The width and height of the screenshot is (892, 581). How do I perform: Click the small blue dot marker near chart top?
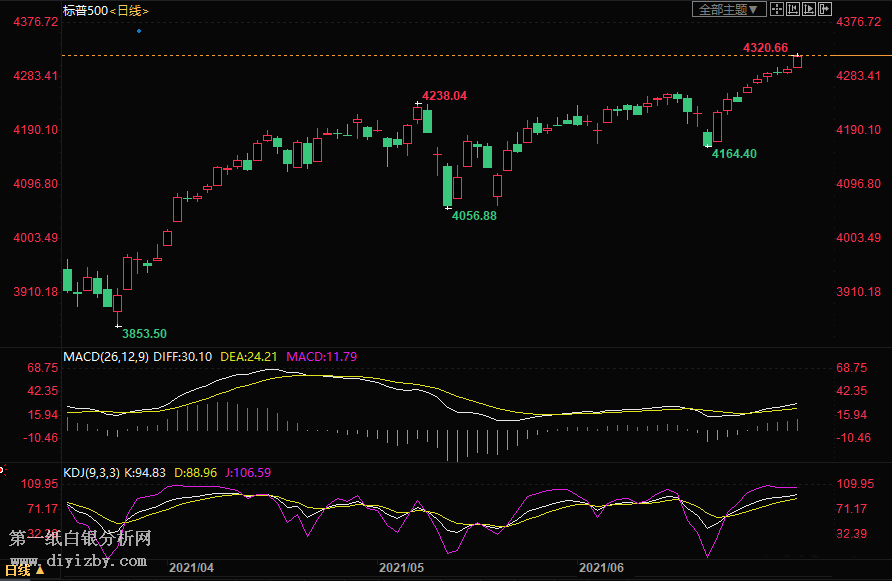click(x=139, y=31)
